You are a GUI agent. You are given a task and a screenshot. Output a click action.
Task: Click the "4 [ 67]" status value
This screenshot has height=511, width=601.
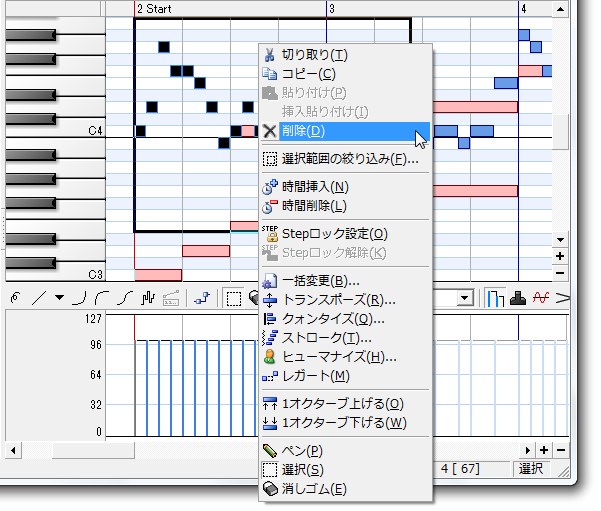(460, 469)
